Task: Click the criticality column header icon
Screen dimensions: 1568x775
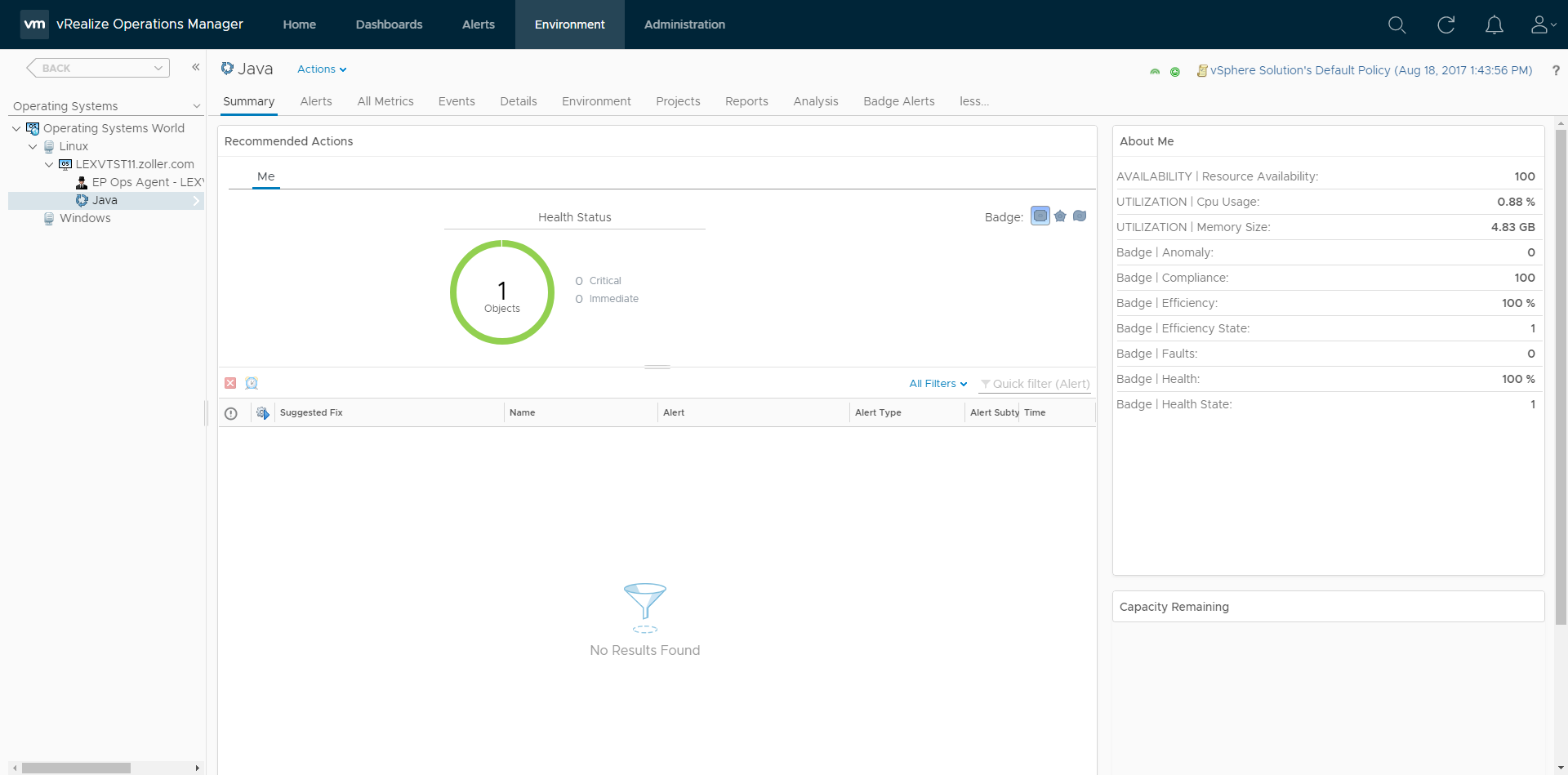Action: [x=231, y=413]
